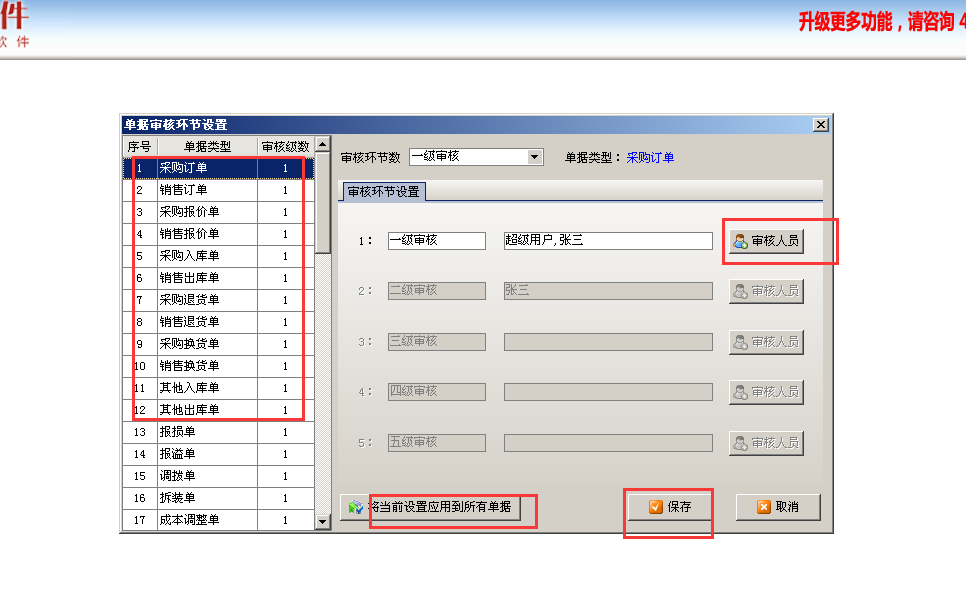Select the 销售订单 row
The width and height of the screenshot is (966, 591).
219,190
